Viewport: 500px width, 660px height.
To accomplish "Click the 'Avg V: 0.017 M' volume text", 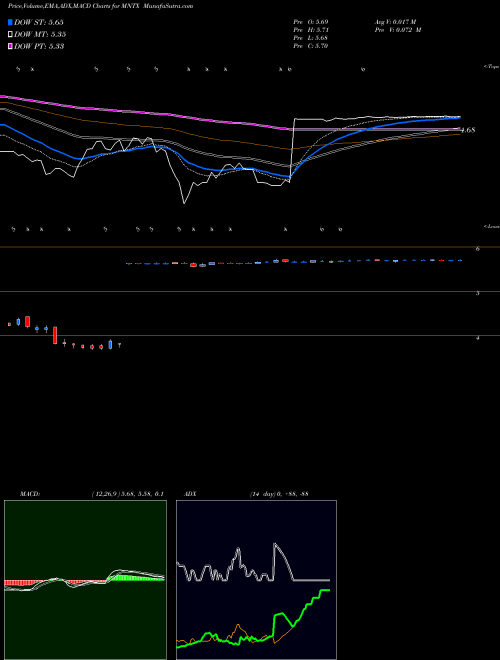I will (x=395, y=21).
